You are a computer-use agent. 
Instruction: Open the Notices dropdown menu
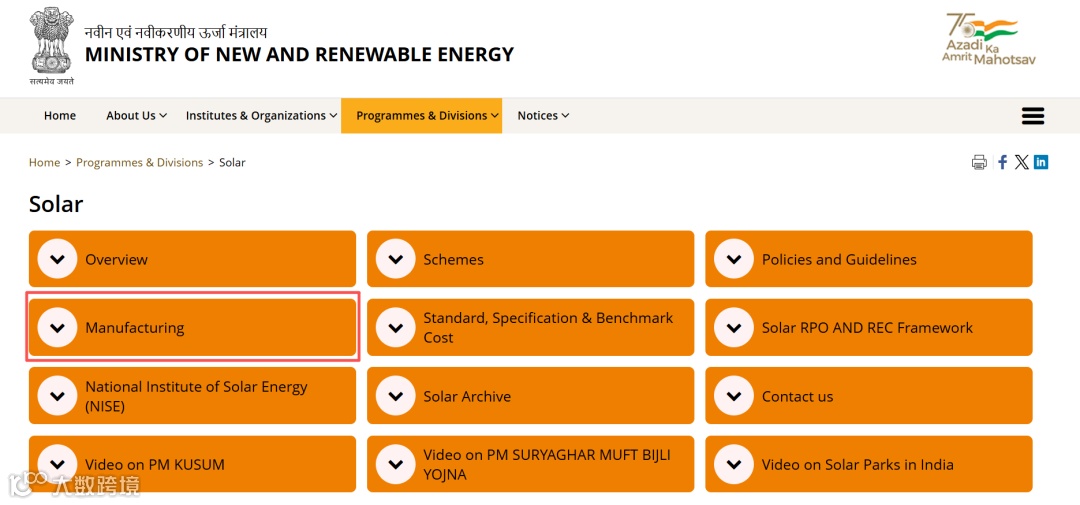click(543, 116)
